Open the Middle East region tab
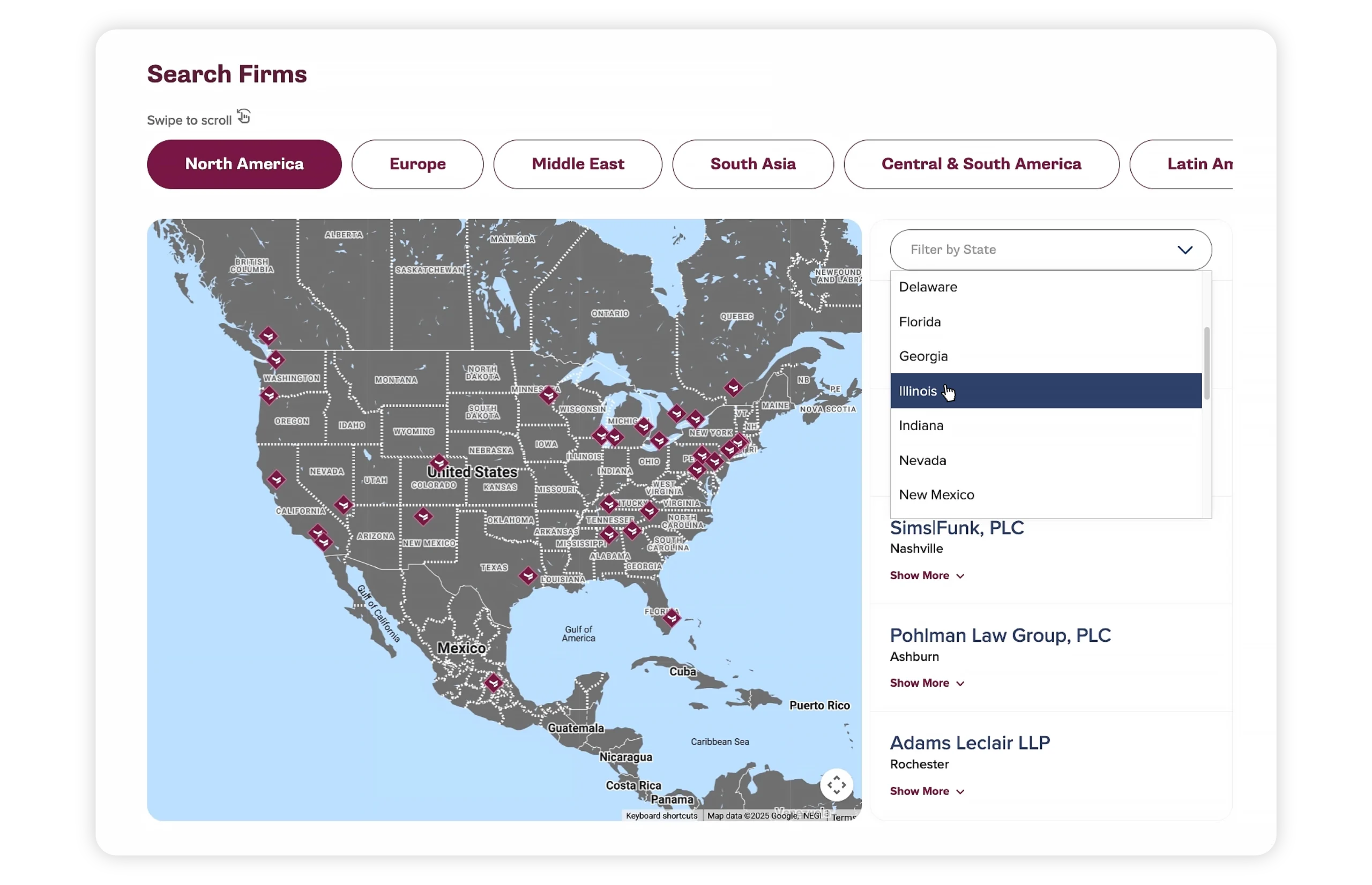This screenshot has width=1372, height=885. [577, 164]
